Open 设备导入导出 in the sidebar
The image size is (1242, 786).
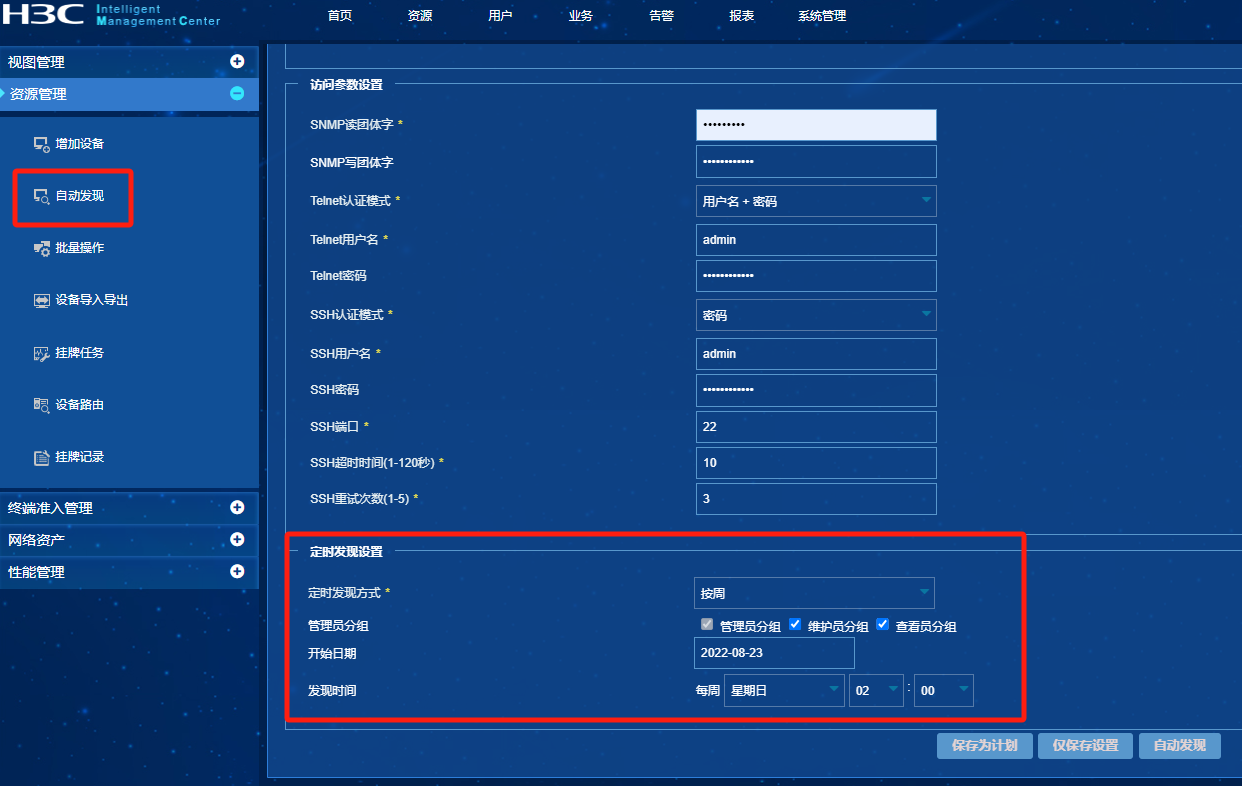(92, 300)
